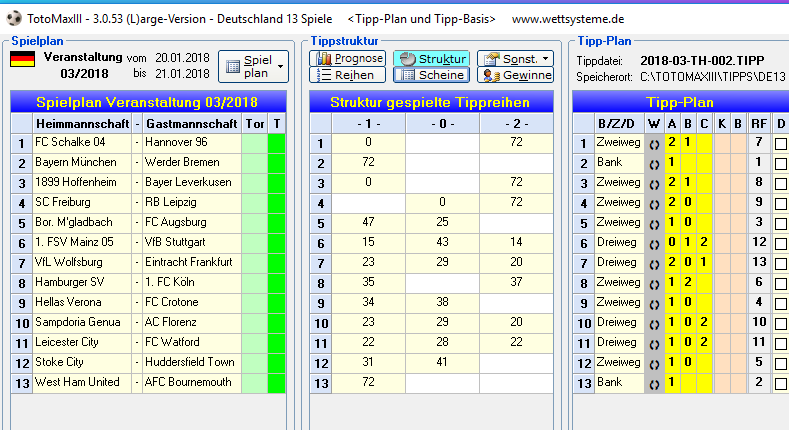
Task: Tick the D checkbox in Tipp-Plan row 8
Action: 780,284
